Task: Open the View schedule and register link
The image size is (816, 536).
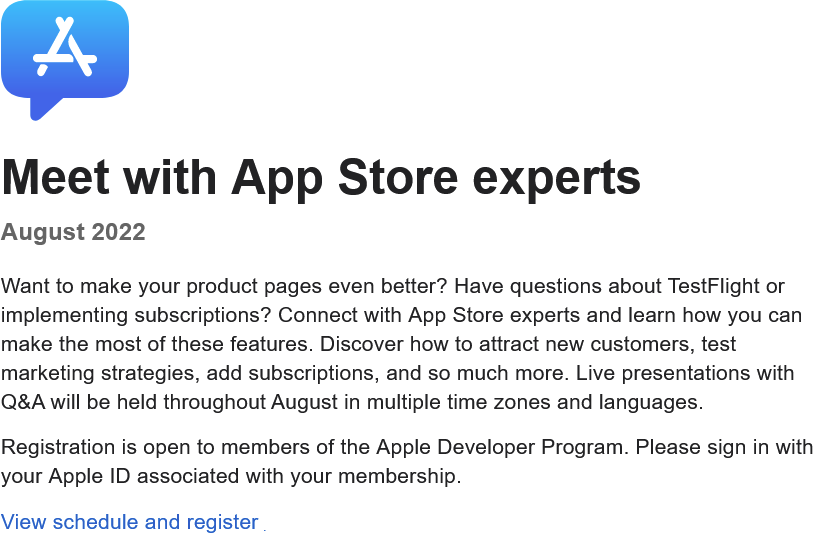Action: click(130, 522)
